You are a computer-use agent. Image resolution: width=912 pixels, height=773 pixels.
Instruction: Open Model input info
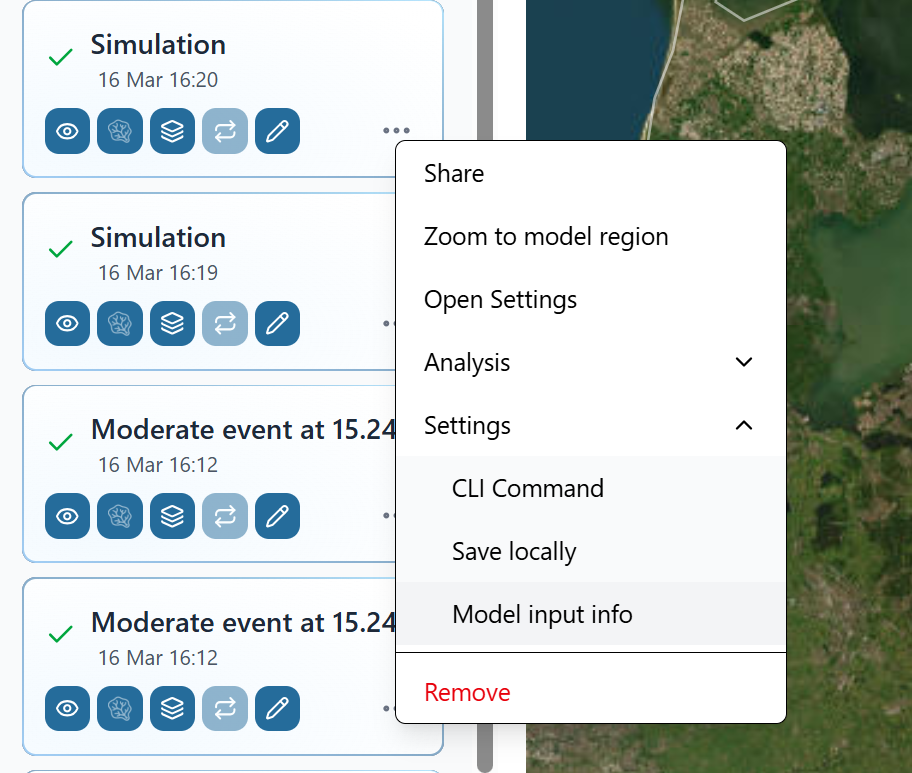tap(542, 614)
